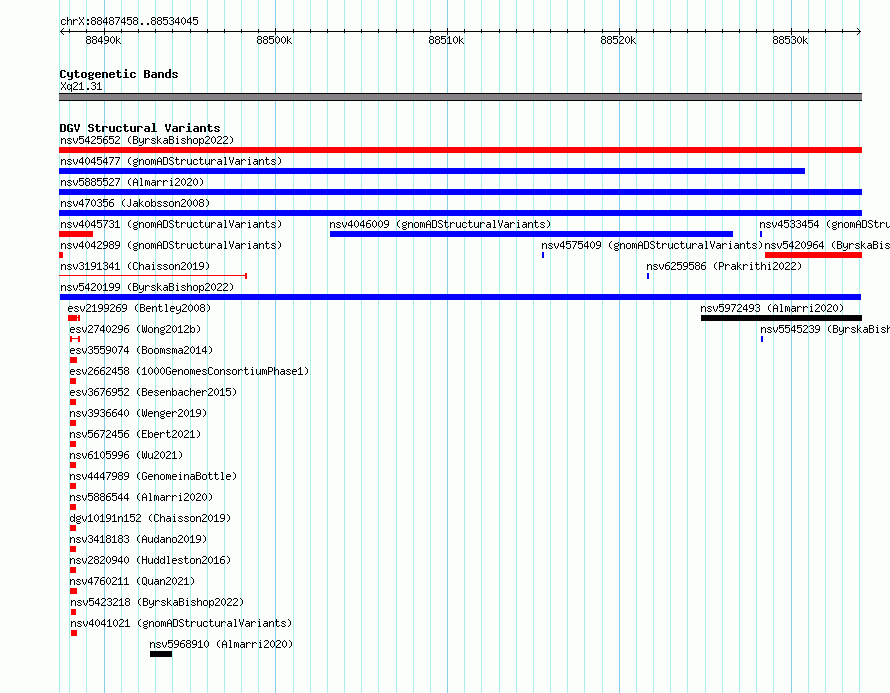Image resolution: width=890 pixels, height=693 pixels.
Task: Open nsv2820940 (Huddleston2016) label
Action: [150, 560]
